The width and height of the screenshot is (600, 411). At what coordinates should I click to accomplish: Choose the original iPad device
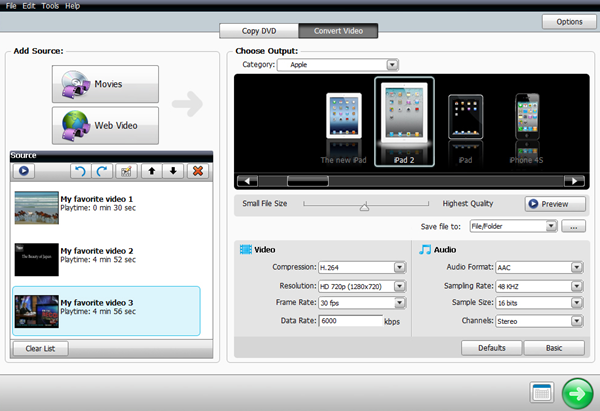(465, 129)
